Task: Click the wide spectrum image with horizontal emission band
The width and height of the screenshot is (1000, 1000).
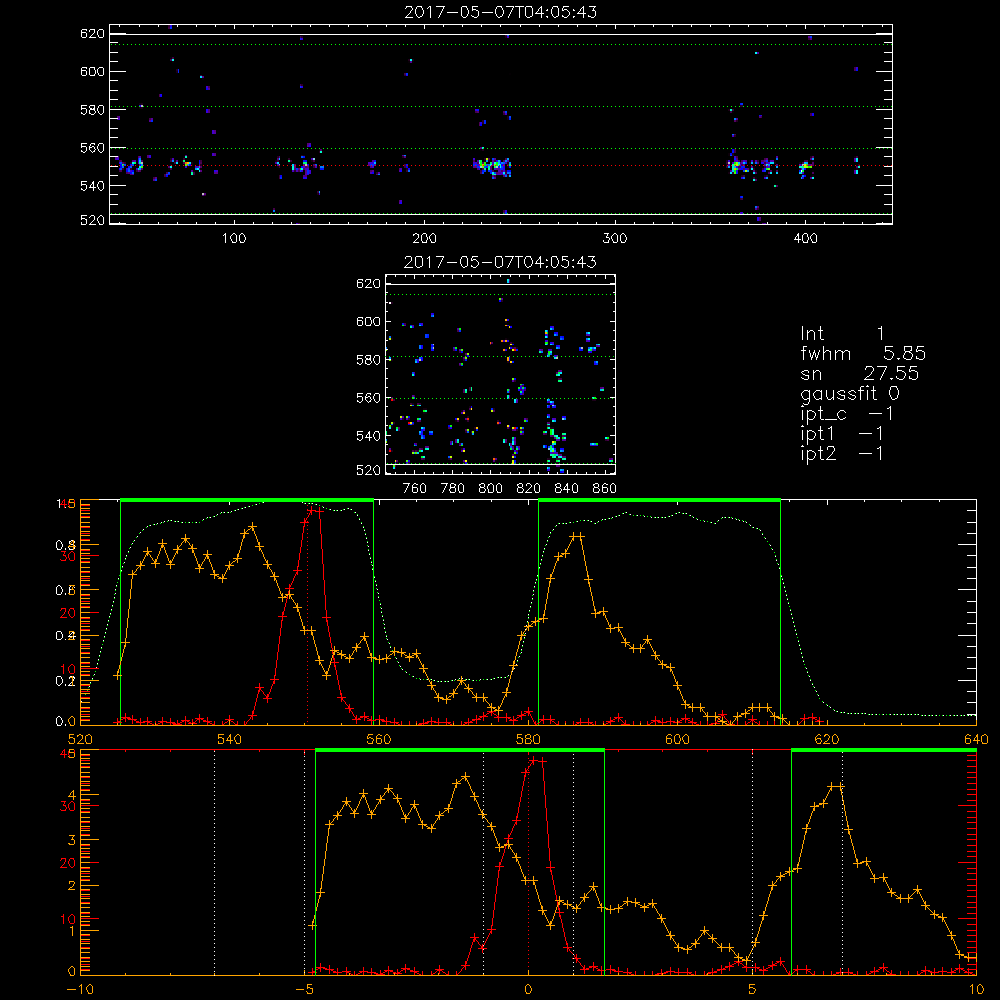Action: tap(501, 124)
